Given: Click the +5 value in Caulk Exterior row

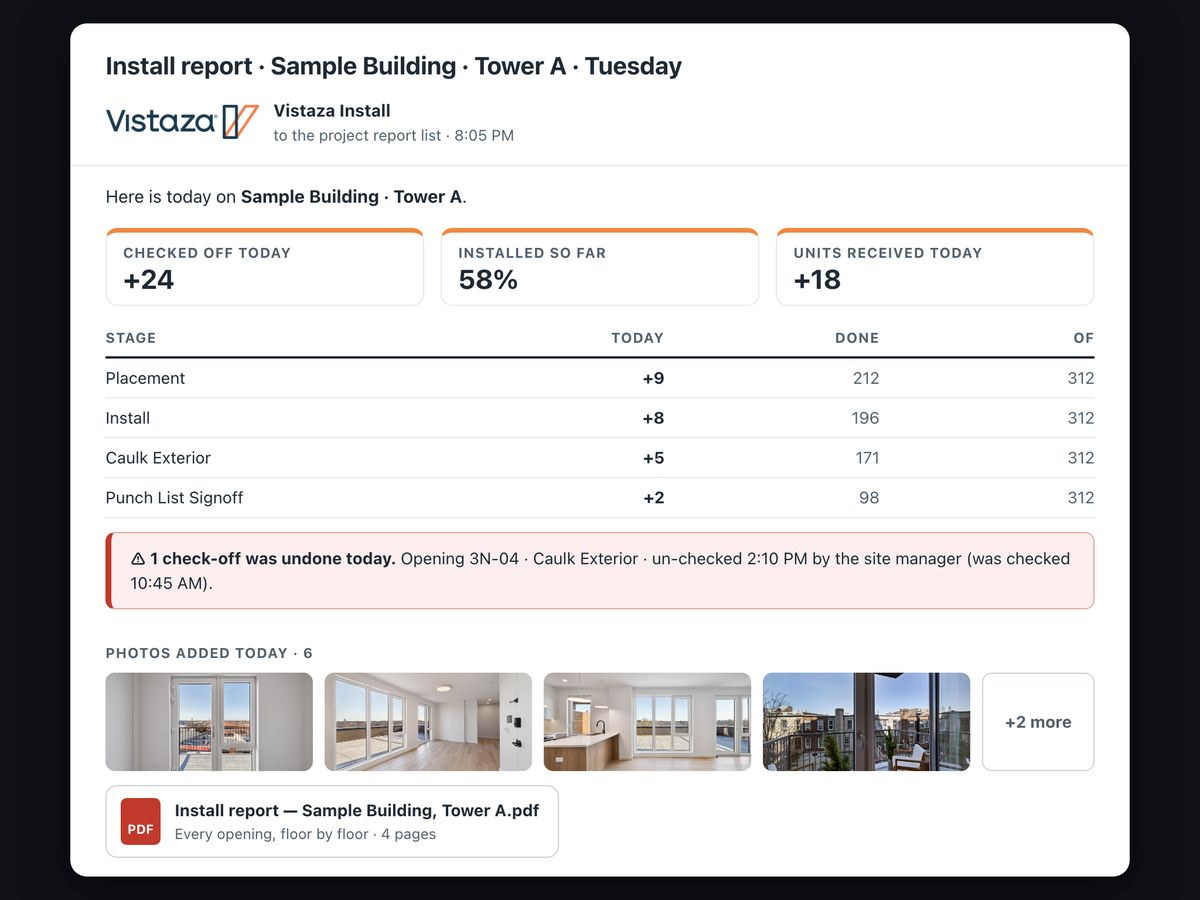Looking at the screenshot, I should tap(653, 458).
